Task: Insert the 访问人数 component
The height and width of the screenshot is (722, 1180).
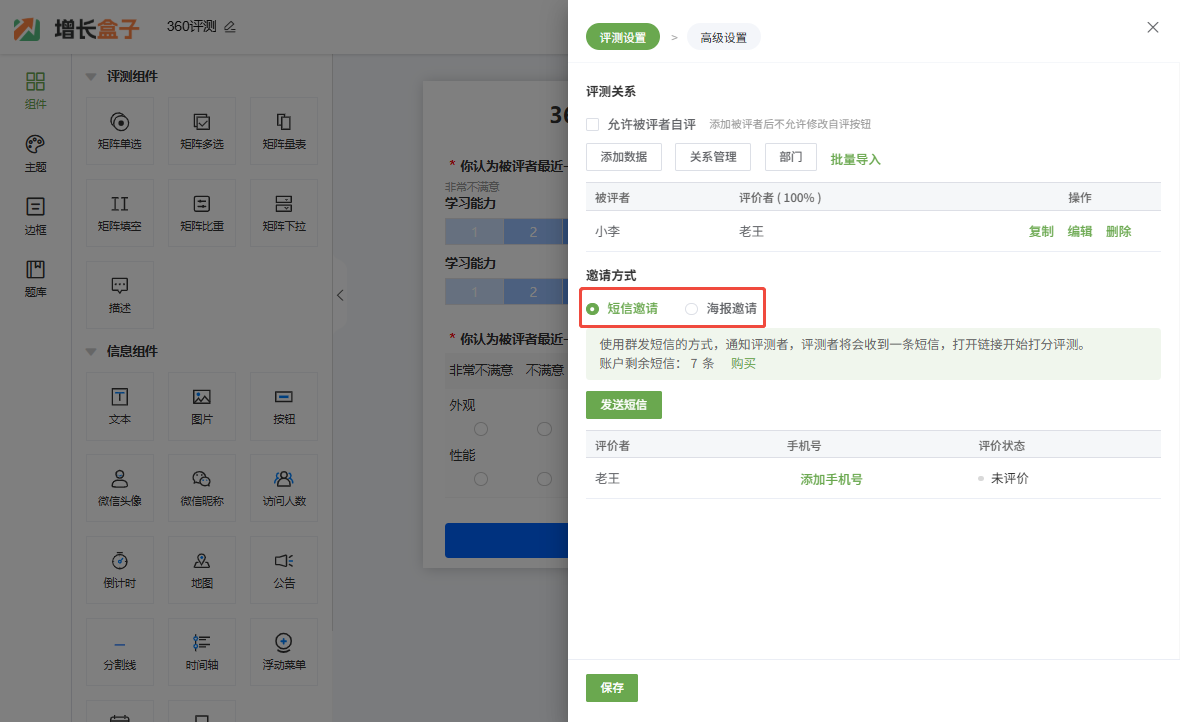Action: [284, 488]
